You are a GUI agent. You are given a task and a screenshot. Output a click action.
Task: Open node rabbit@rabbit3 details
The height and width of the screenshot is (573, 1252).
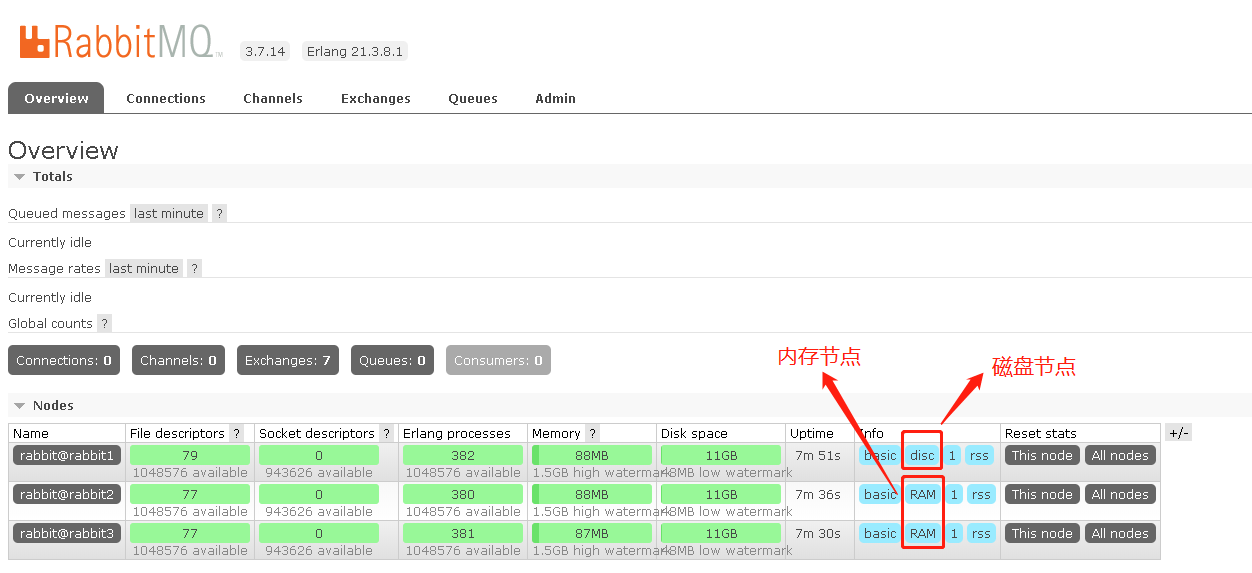(x=67, y=533)
